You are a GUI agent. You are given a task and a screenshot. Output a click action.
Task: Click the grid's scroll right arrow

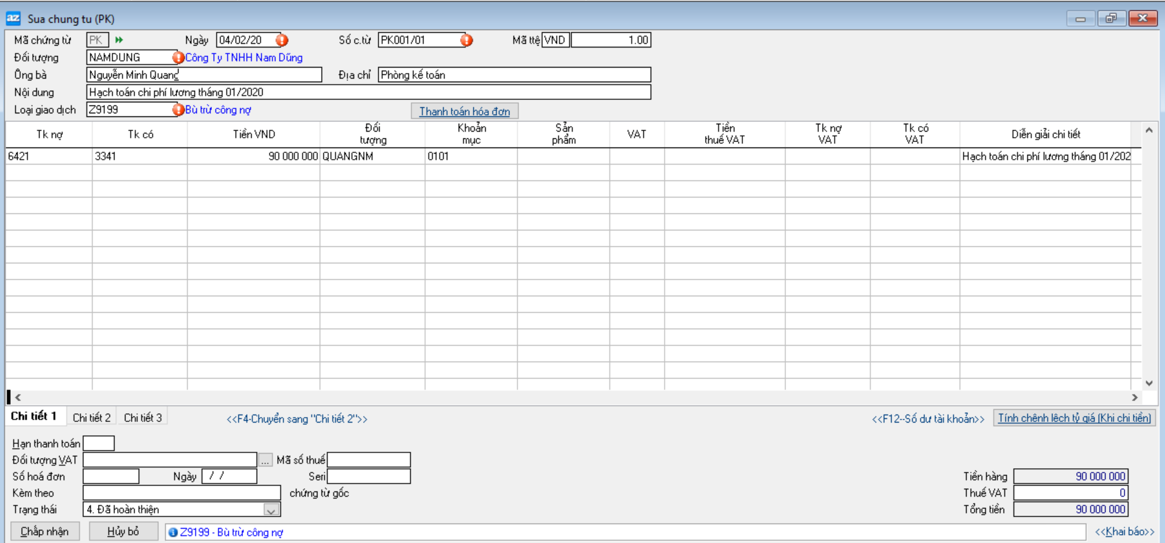pos(1134,398)
